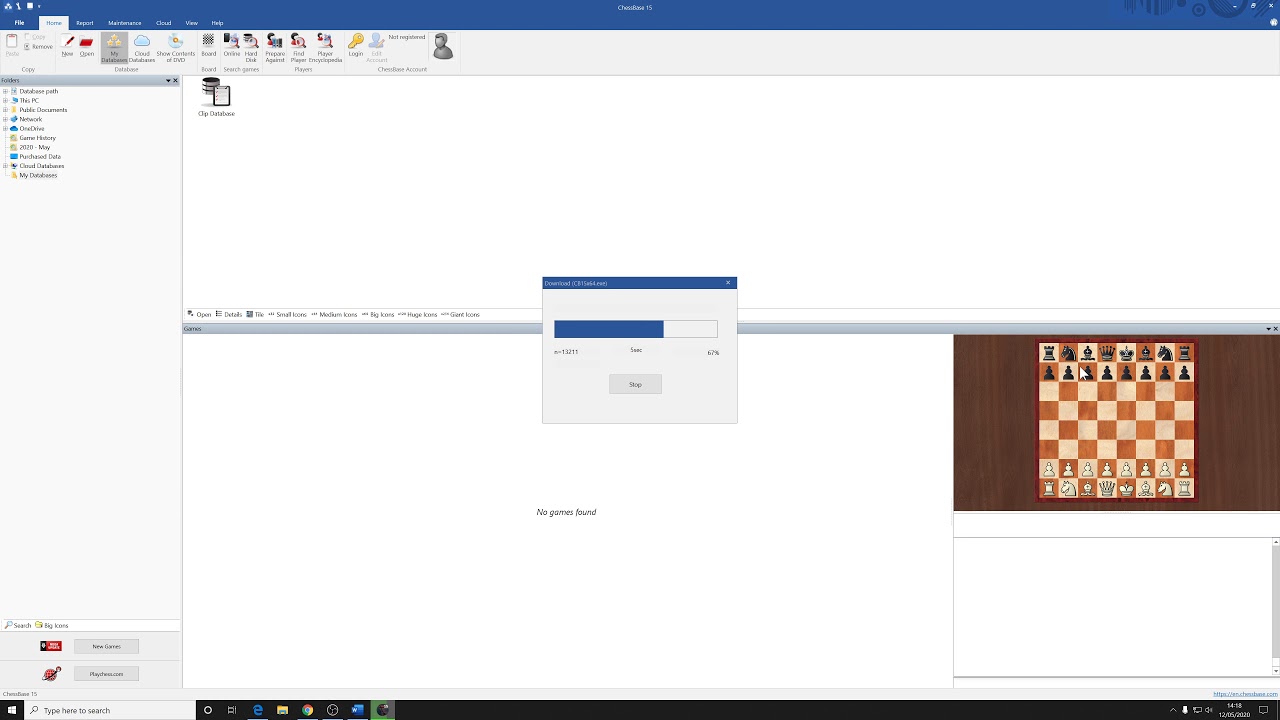Select the Home ribbon tab
This screenshot has height=720, width=1280.
tap(54, 23)
